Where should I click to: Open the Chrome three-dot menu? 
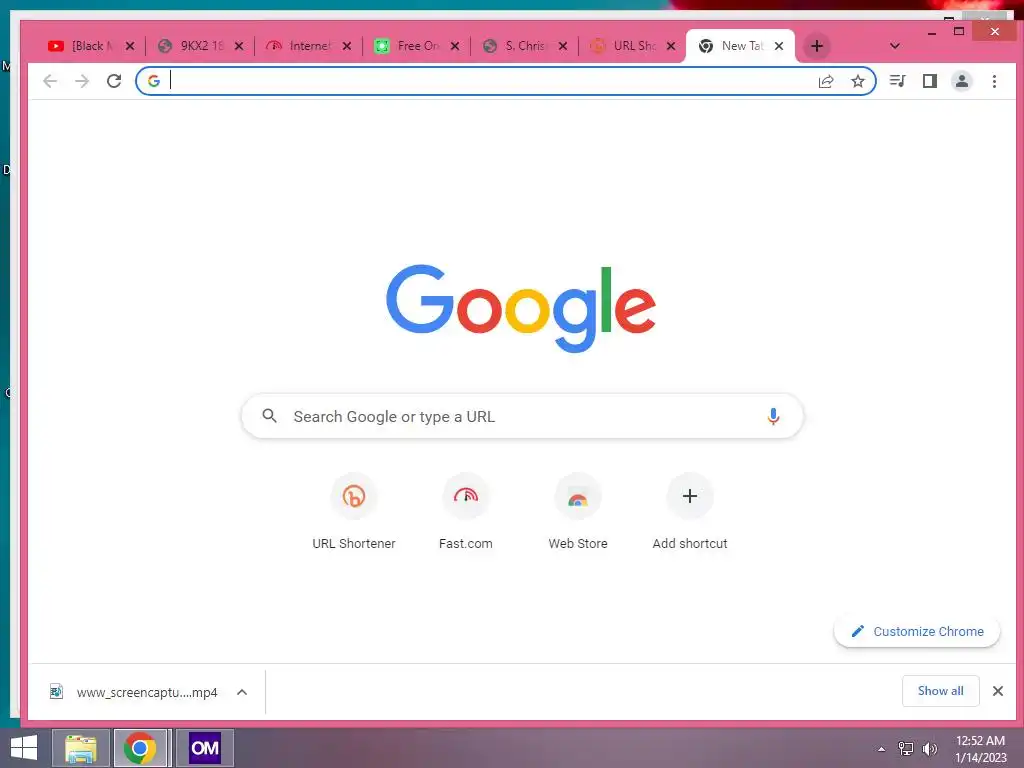coord(994,81)
